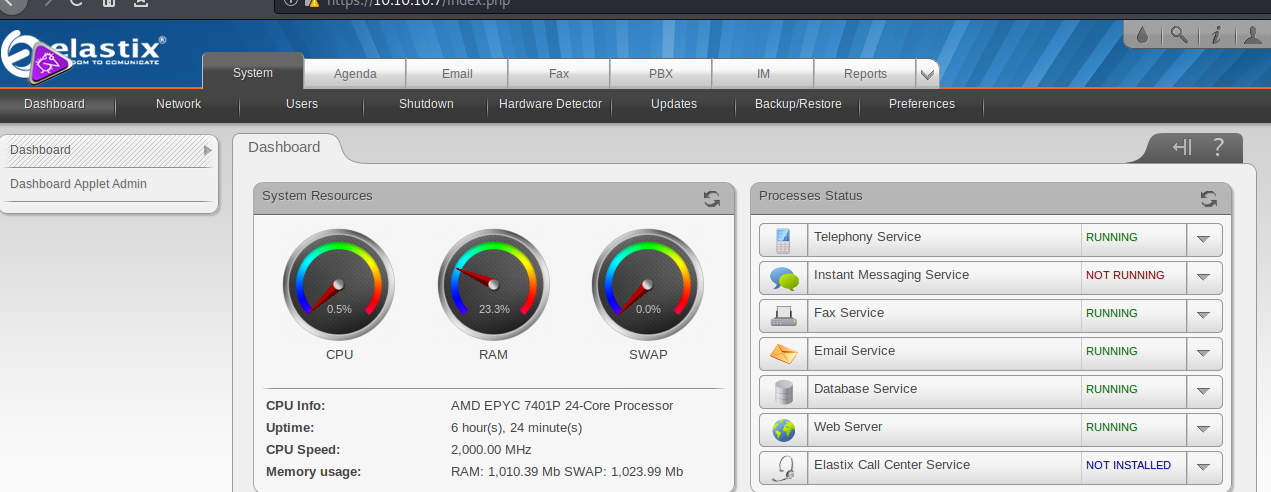Expand Instant Messaging Service options dropdown

click(x=1203, y=278)
